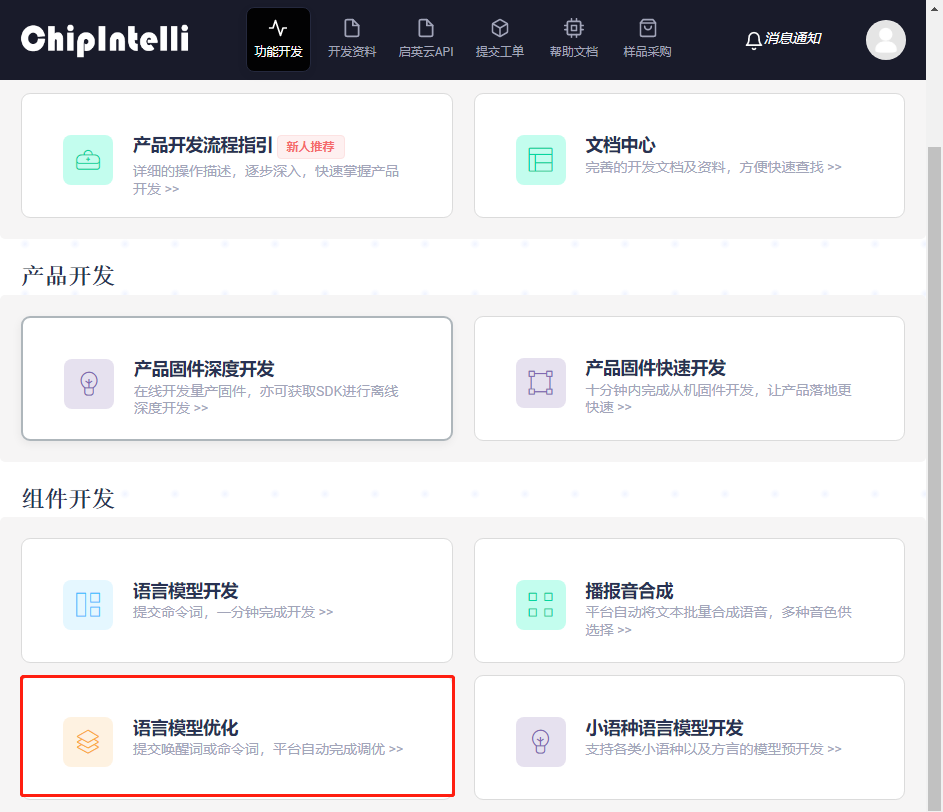This screenshot has width=943, height=812.
Task: Open the 产品固件深度开发 card title
Action: [204, 369]
